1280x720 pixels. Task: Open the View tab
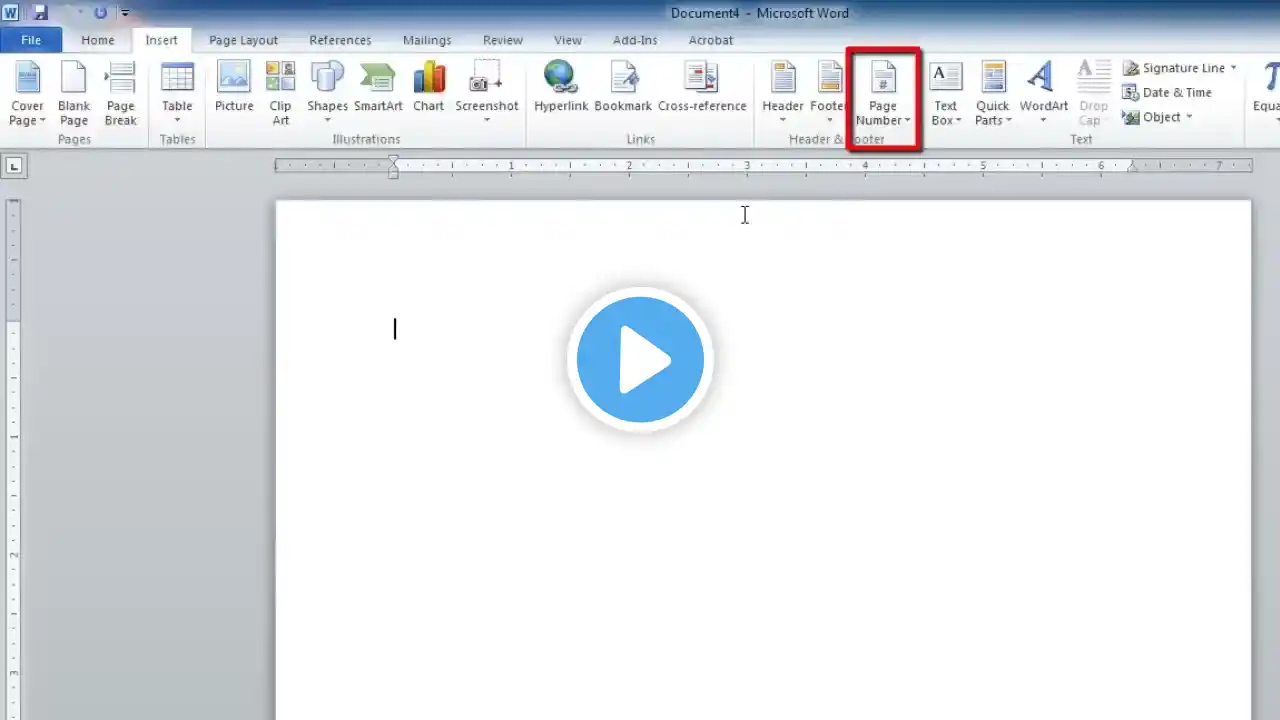coord(568,40)
